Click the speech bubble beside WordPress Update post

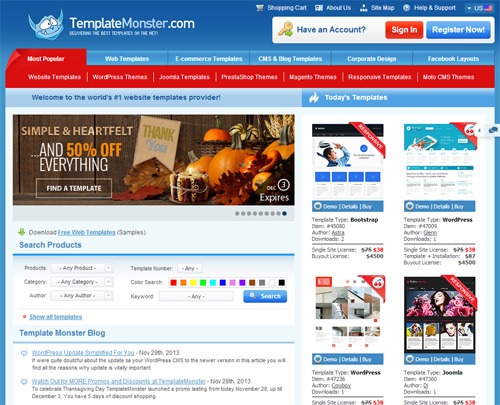pos(24,353)
